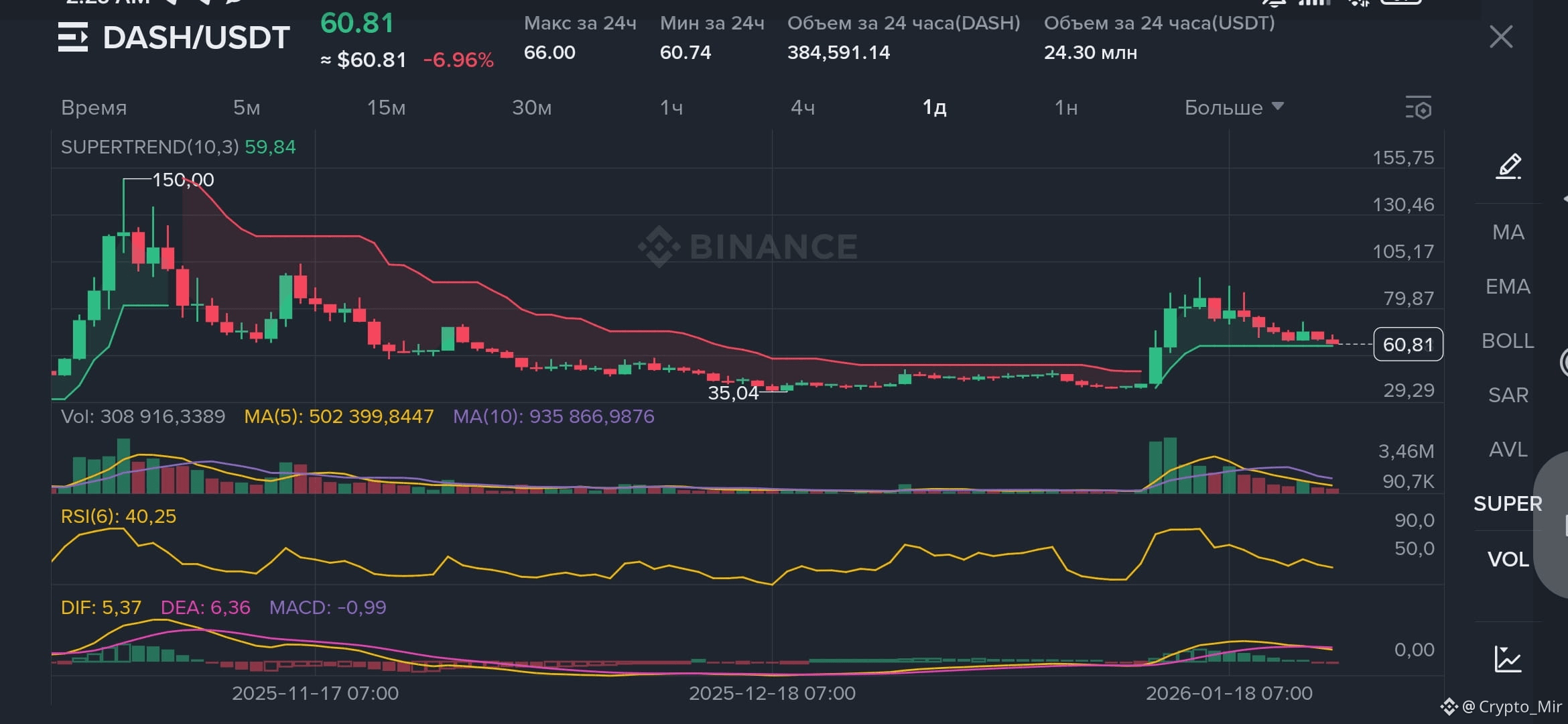This screenshot has height=724, width=1568.
Task: Open the line chart icon at bottom right
Action: click(x=1508, y=658)
